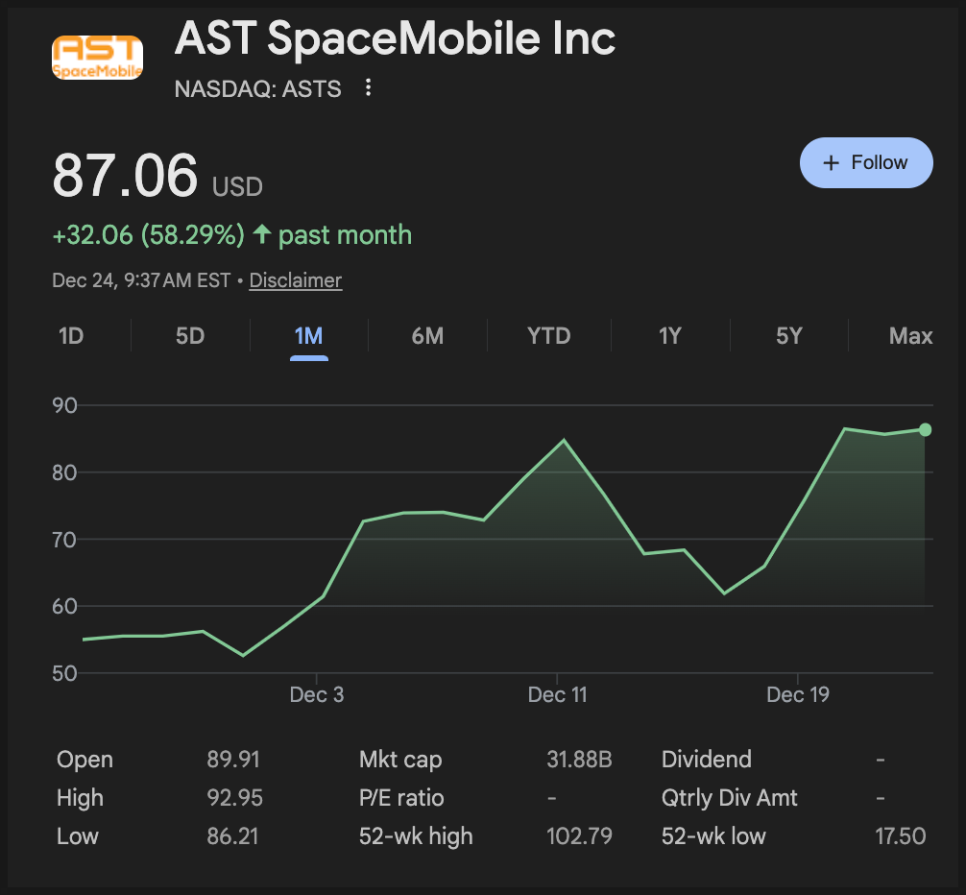The width and height of the screenshot is (966, 895).
Task: Click the green endpoint dot on chart
Action: coord(925,430)
